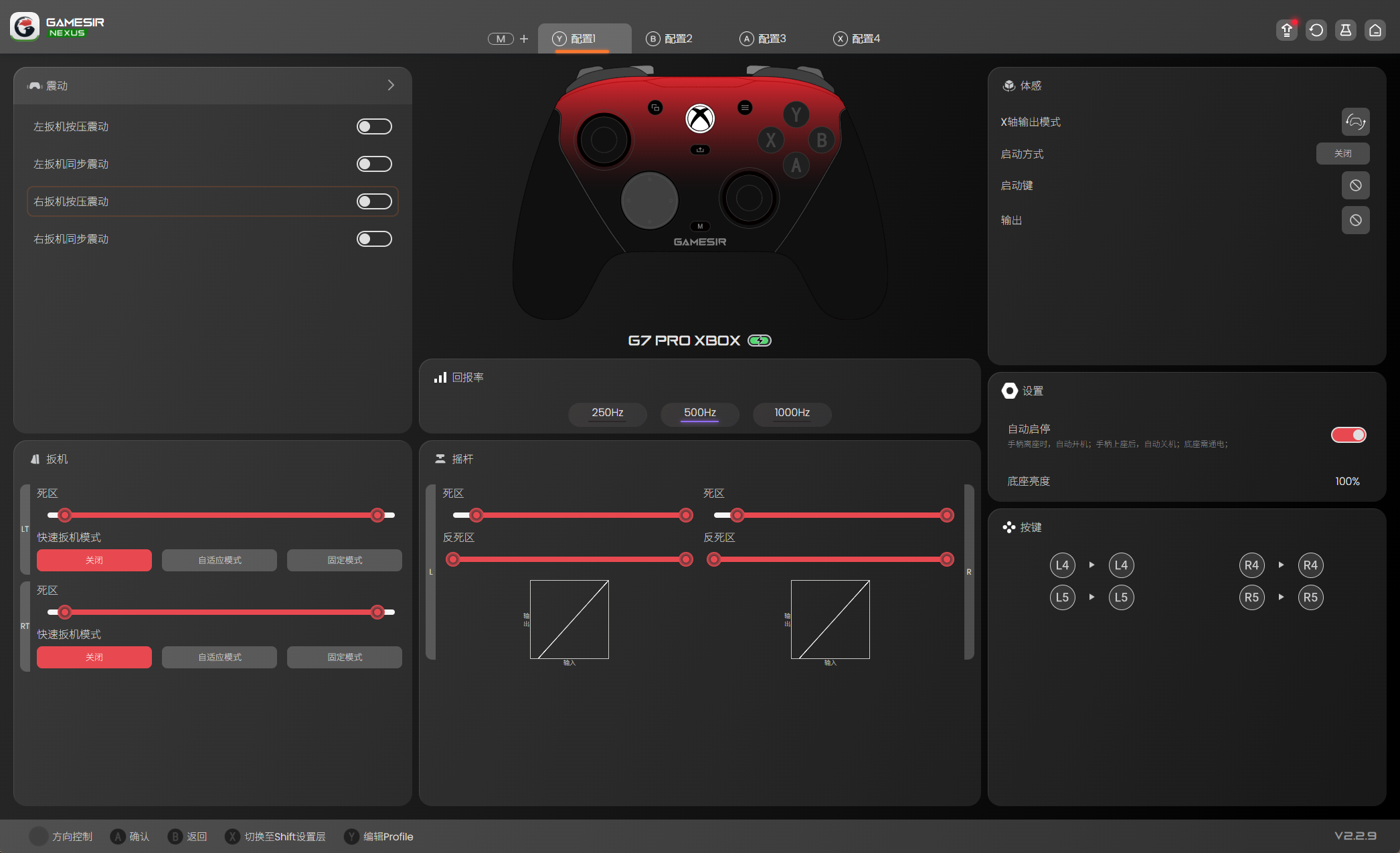The height and width of the screenshot is (853, 1400).
Task: Go to home via house icon
Action: pyautogui.click(x=1375, y=30)
